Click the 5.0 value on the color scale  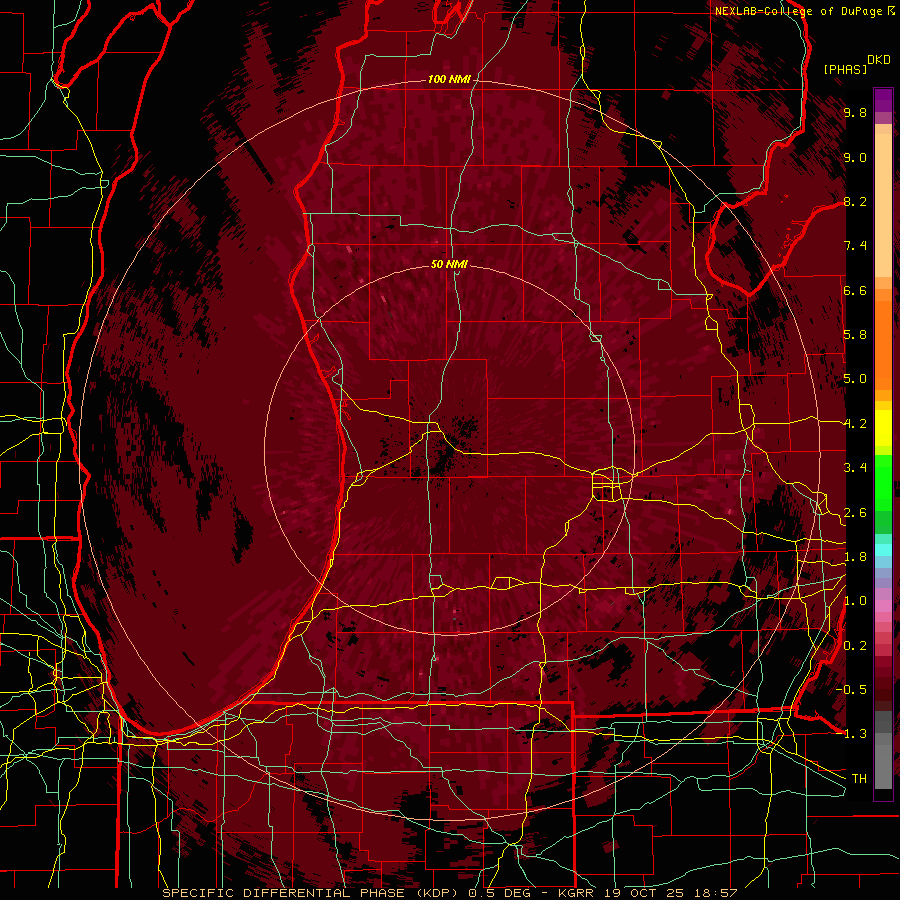(855, 379)
